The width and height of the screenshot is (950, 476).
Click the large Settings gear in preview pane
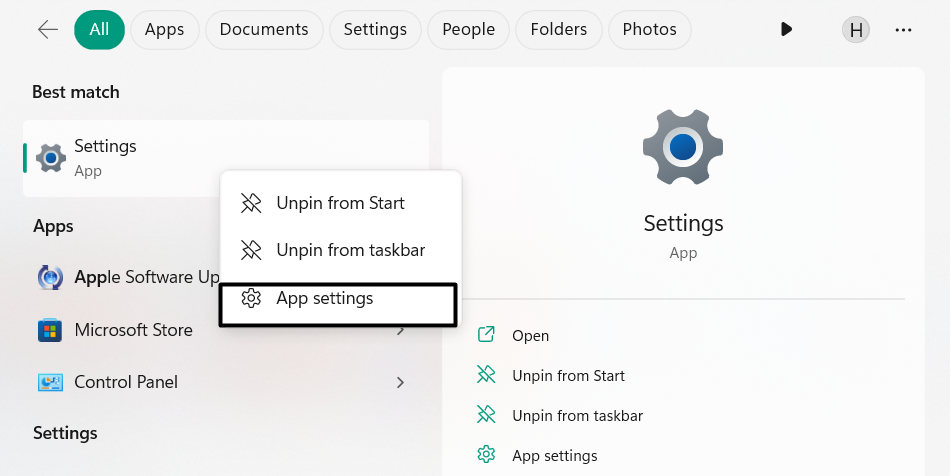click(683, 148)
